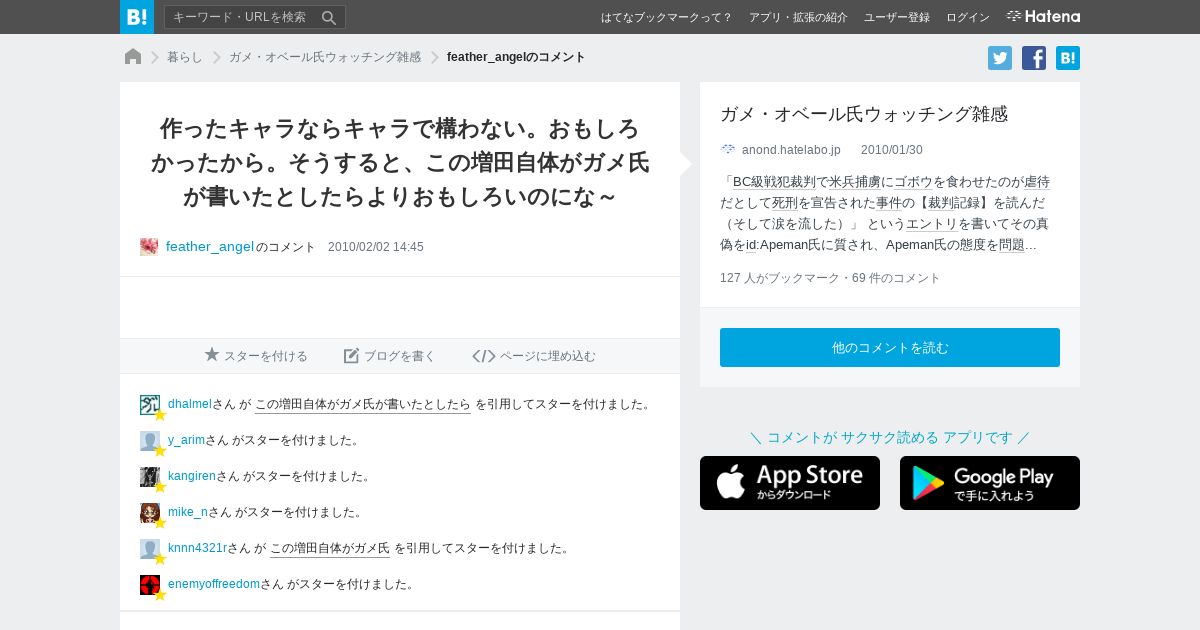The image size is (1200, 630).
Task: Open knnn4321r user link
Action: coord(197,548)
